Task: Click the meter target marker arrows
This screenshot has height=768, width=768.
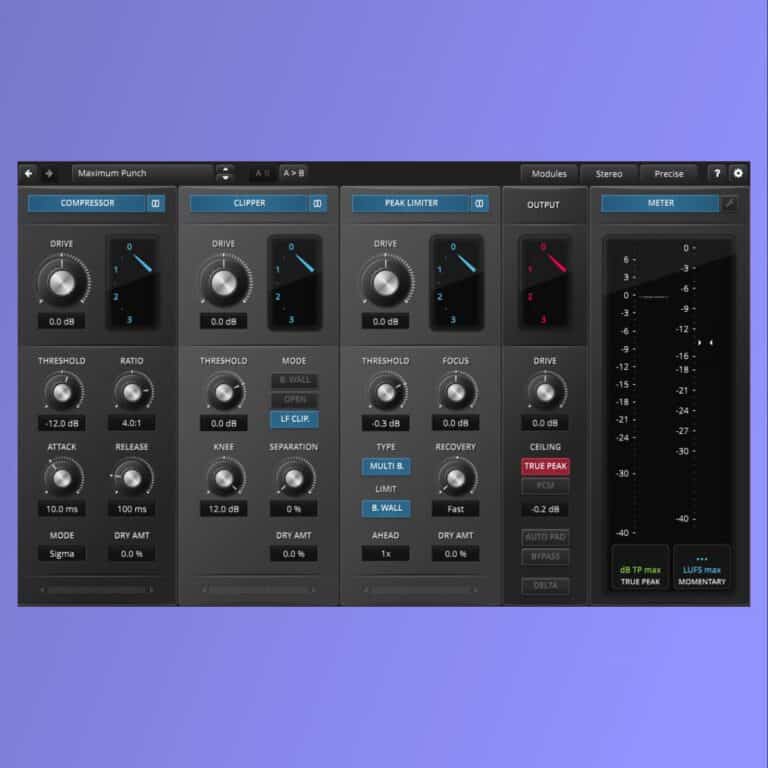Action: pyautogui.click(x=705, y=343)
